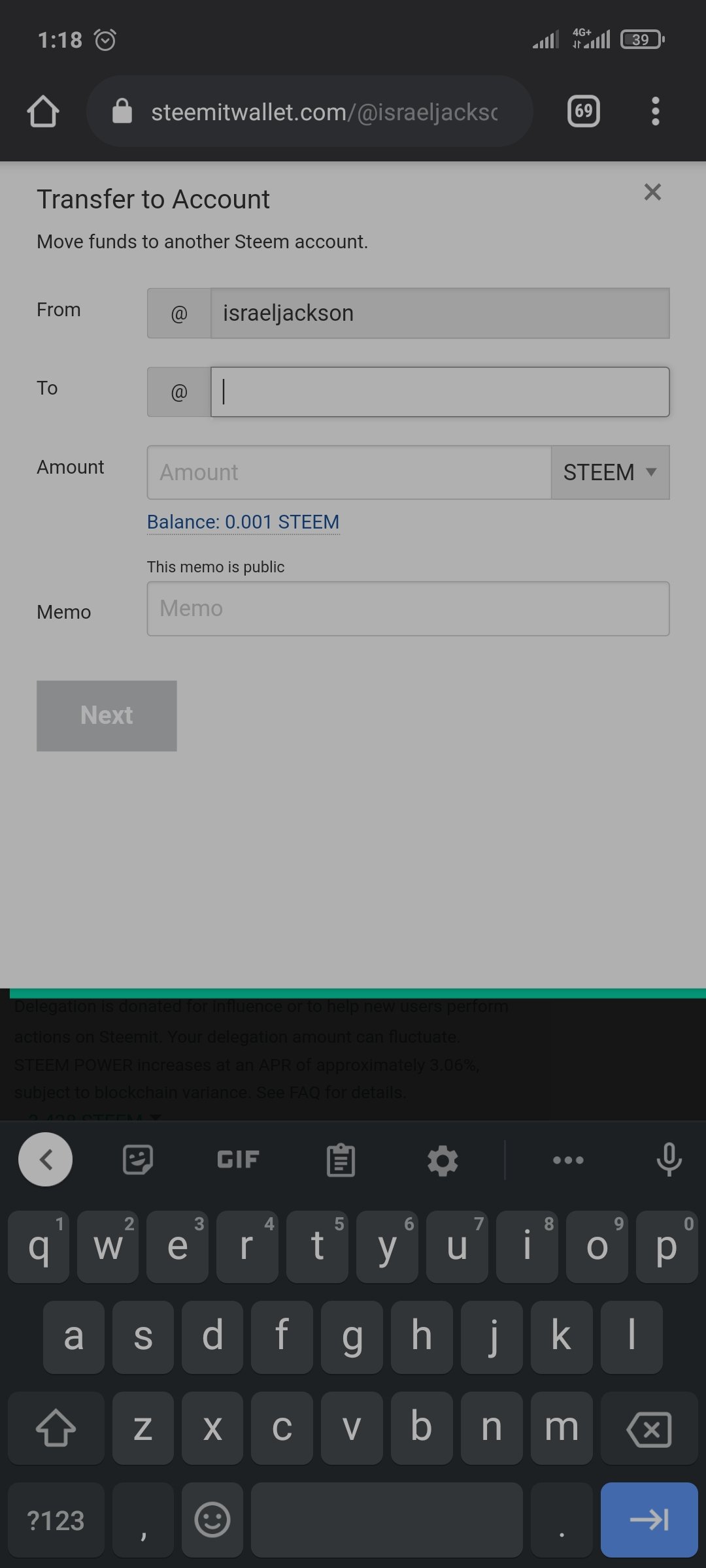The image size is (706, 1568).
Task: Tap the n key
Action: pos(492,1428)
